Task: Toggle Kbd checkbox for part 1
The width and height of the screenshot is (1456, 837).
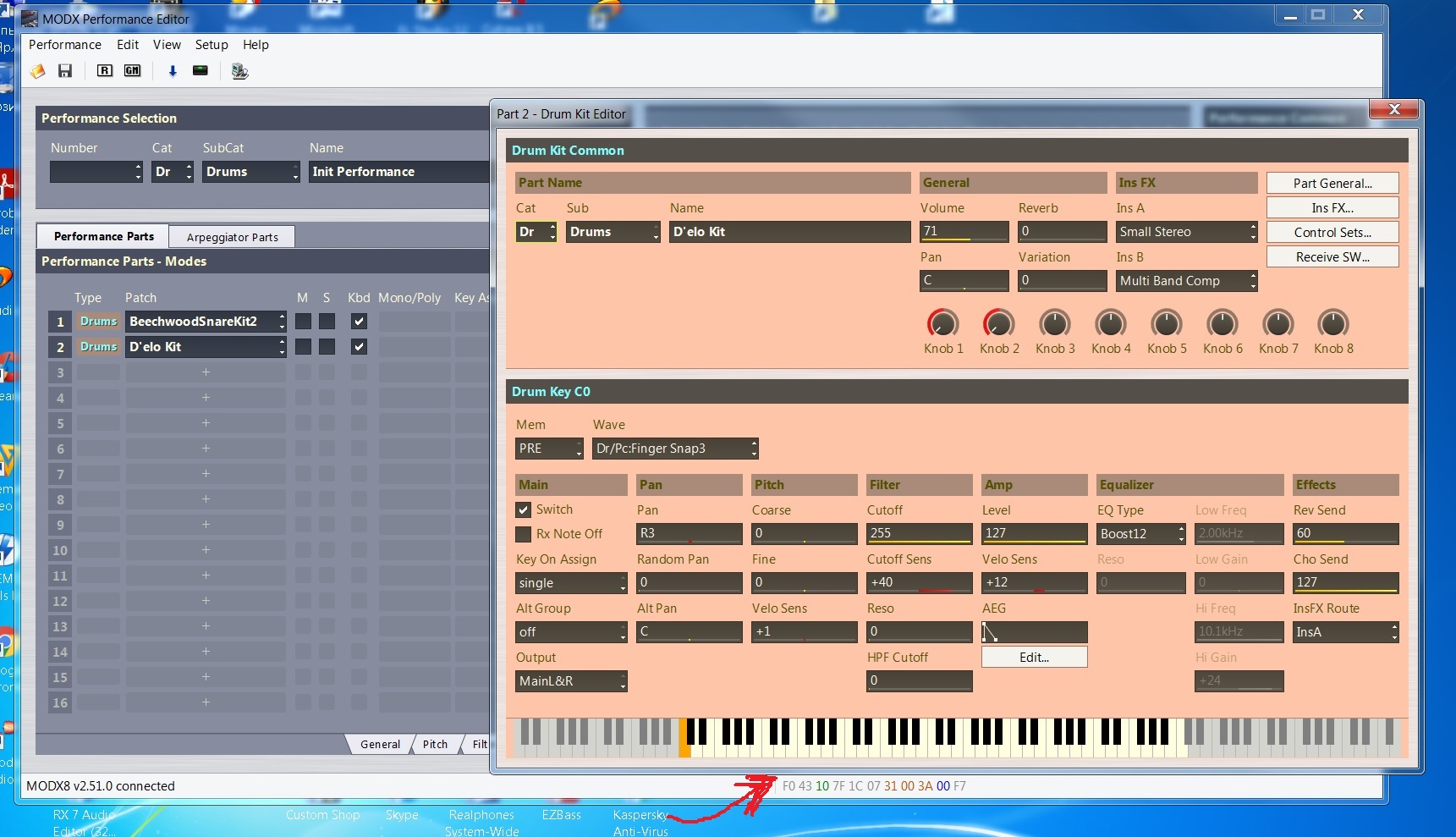Action: [x=359, y=322]
